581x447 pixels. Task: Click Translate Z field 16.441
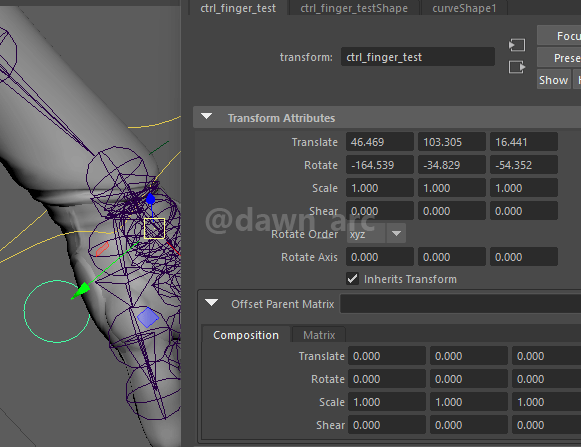coord(524,142)
